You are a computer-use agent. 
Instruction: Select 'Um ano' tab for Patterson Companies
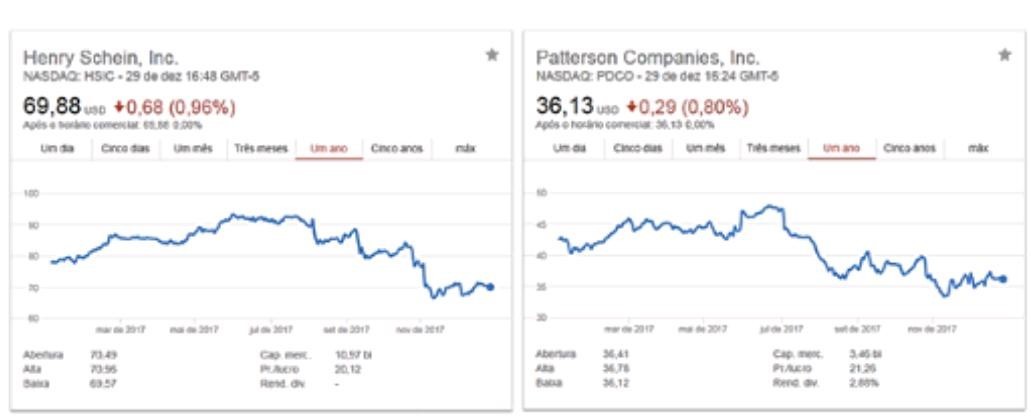click(x=840, y=148)
